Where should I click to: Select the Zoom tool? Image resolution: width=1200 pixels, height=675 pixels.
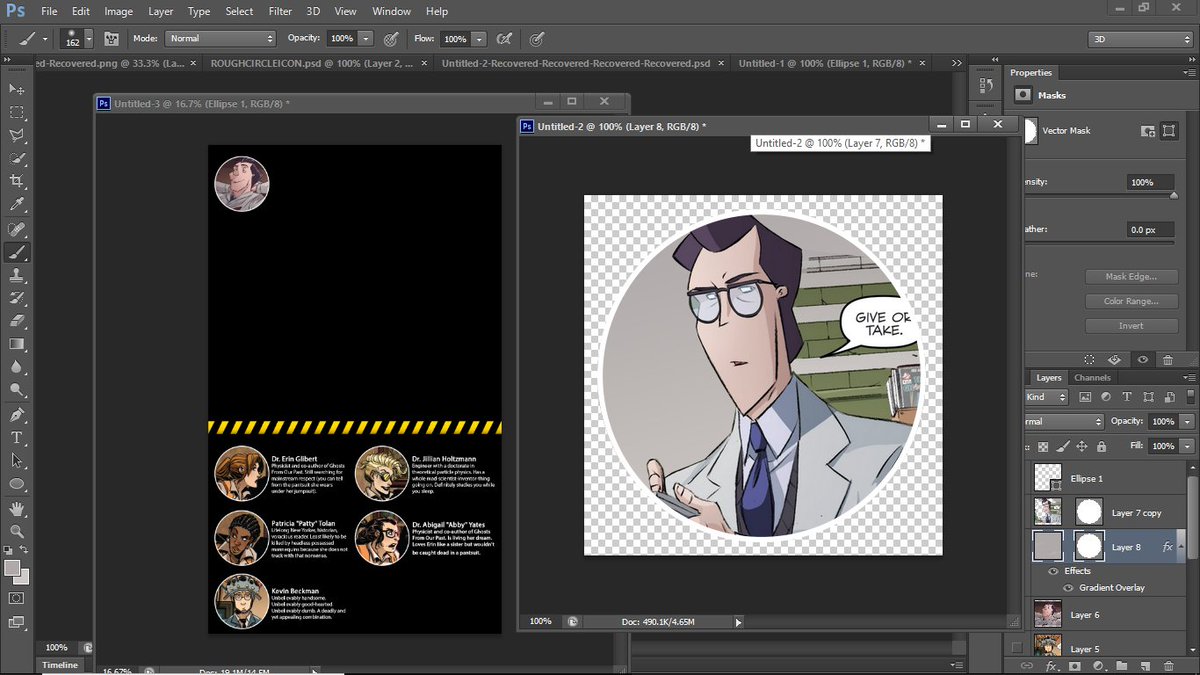pyautogui.click(x=17, y=532)
